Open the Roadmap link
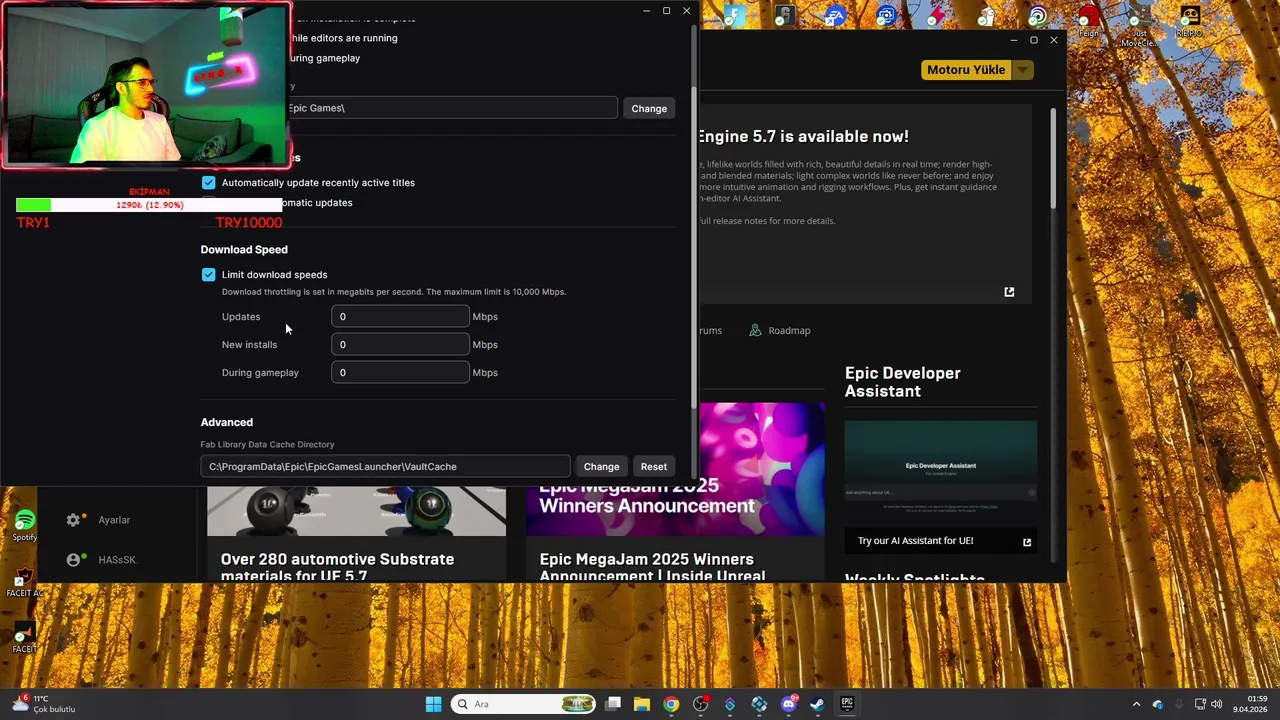Image resolution: width=1280 pixels, height=720 pixels. click(789, 331)
